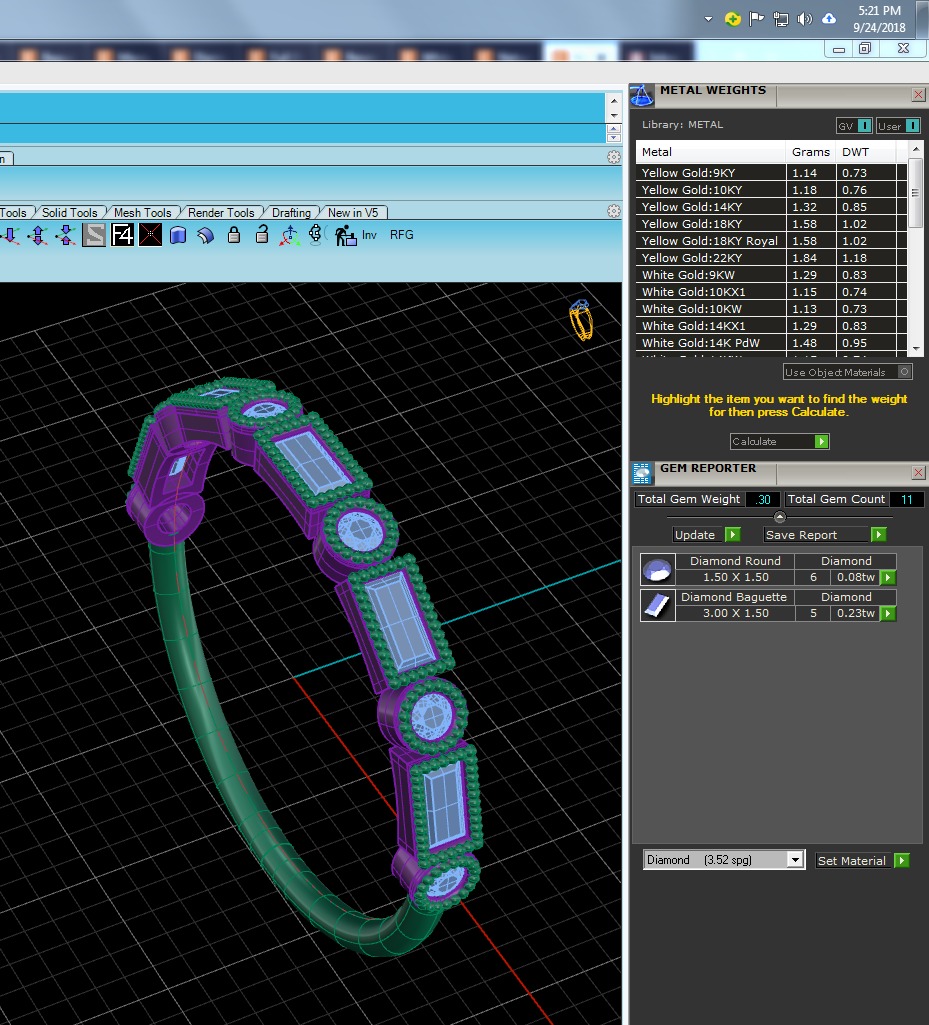Click the XYZ axis gumball icon
The height and width of the screenshot is (1025, 929).
[x=289, y=235]
